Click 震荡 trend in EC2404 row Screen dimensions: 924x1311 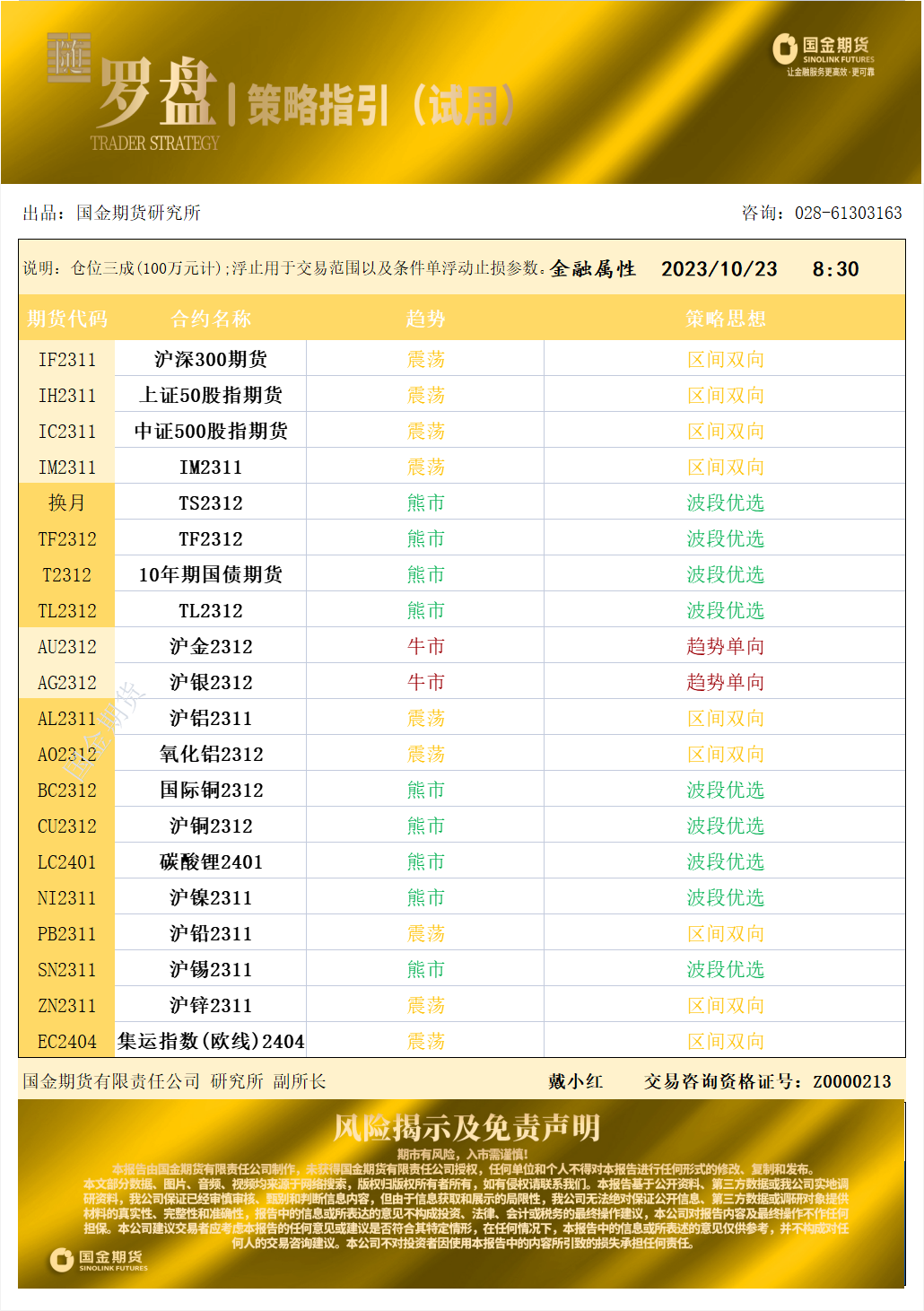(x=425, y=1041)
